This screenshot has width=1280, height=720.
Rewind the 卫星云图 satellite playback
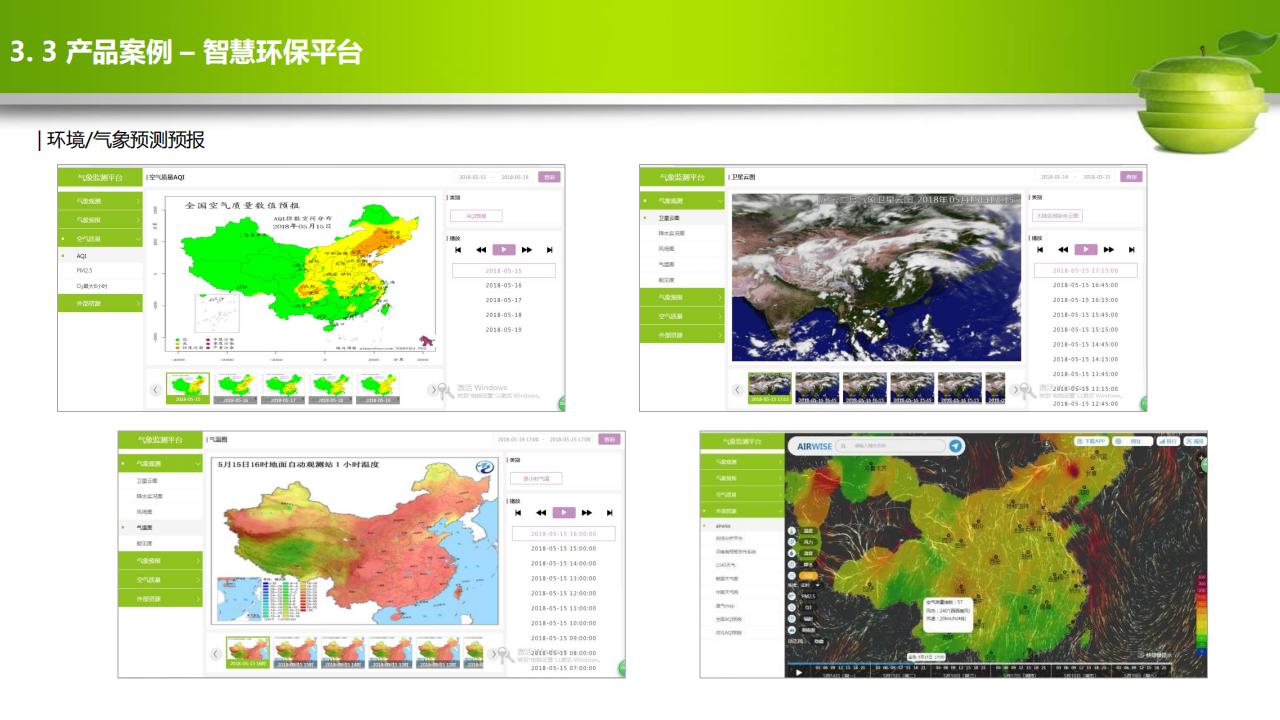tap(1063, 249)
